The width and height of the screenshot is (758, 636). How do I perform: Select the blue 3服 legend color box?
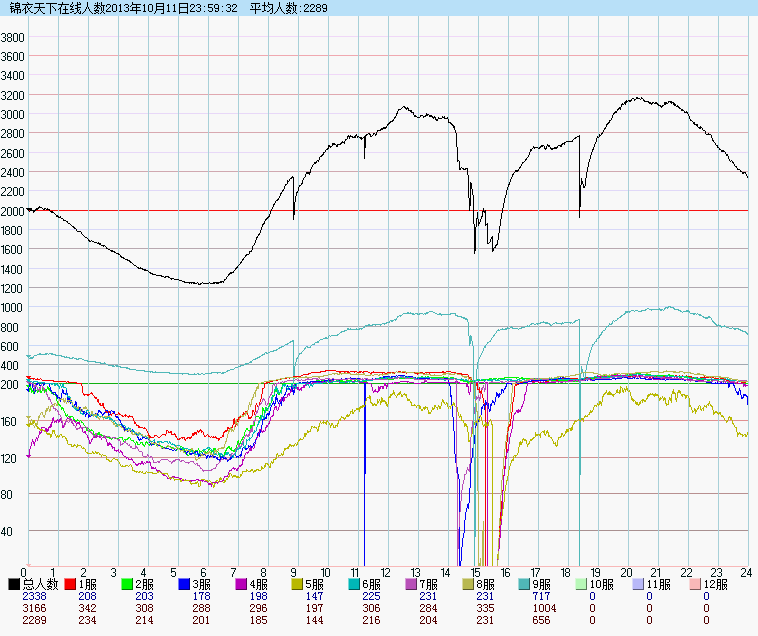tap(185, 584)
